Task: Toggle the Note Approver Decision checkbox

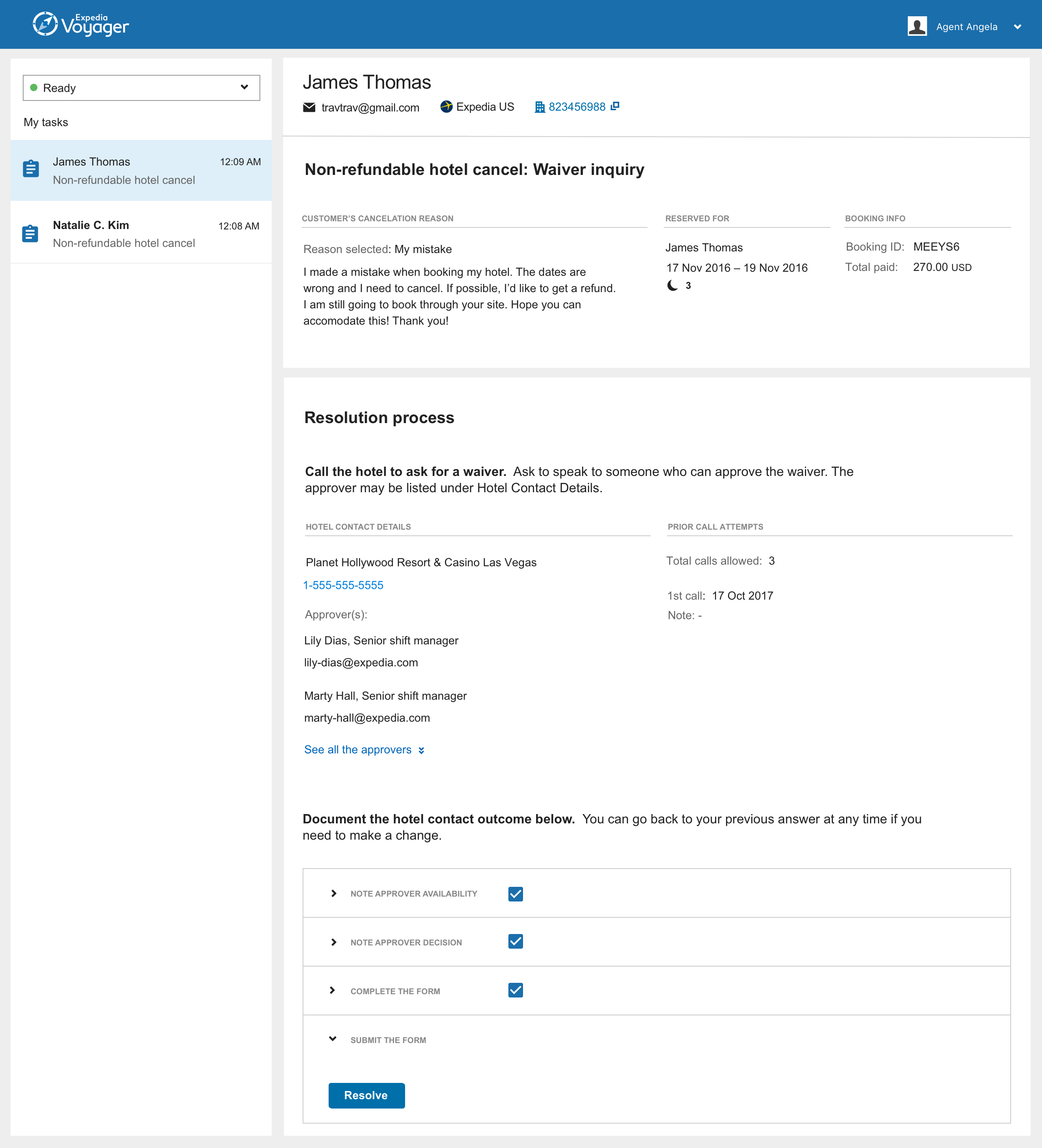Action: tap(515, 941)
